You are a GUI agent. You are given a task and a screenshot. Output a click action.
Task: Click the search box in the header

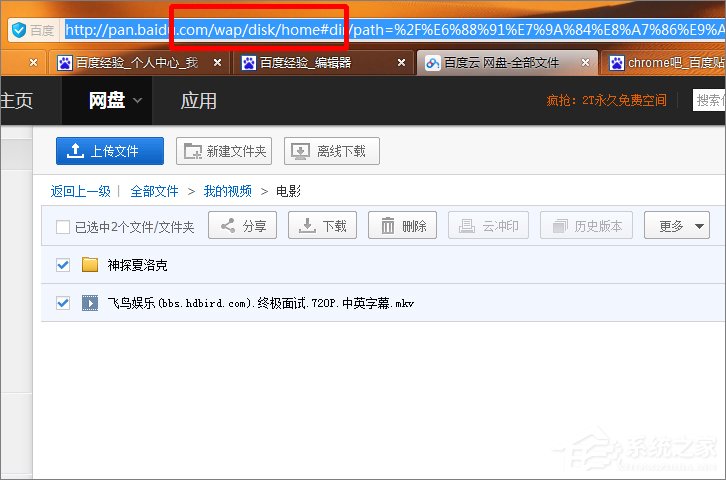pos(709,100)
